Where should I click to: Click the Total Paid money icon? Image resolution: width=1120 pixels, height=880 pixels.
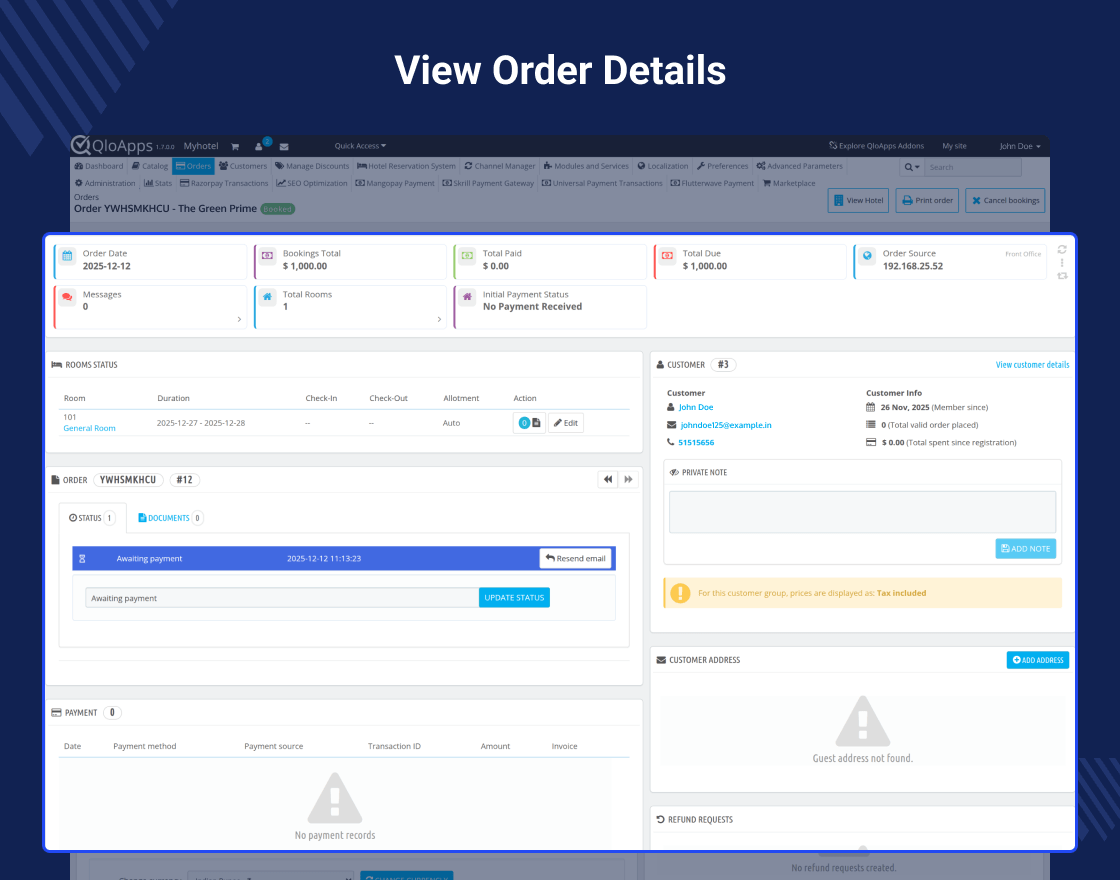467,256
